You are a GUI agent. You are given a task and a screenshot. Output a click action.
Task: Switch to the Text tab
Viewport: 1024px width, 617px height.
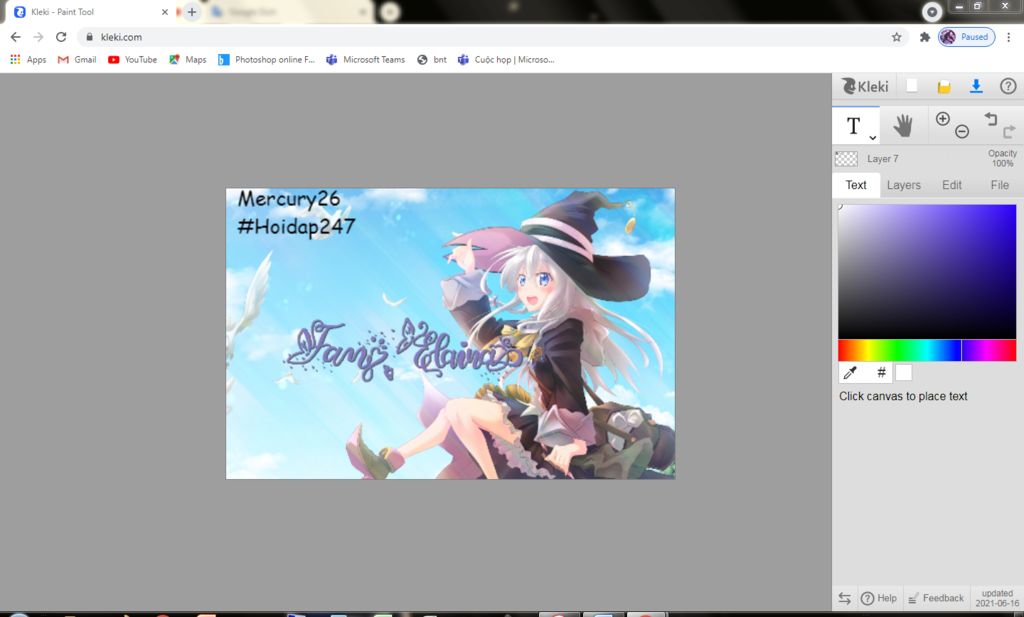856,185
